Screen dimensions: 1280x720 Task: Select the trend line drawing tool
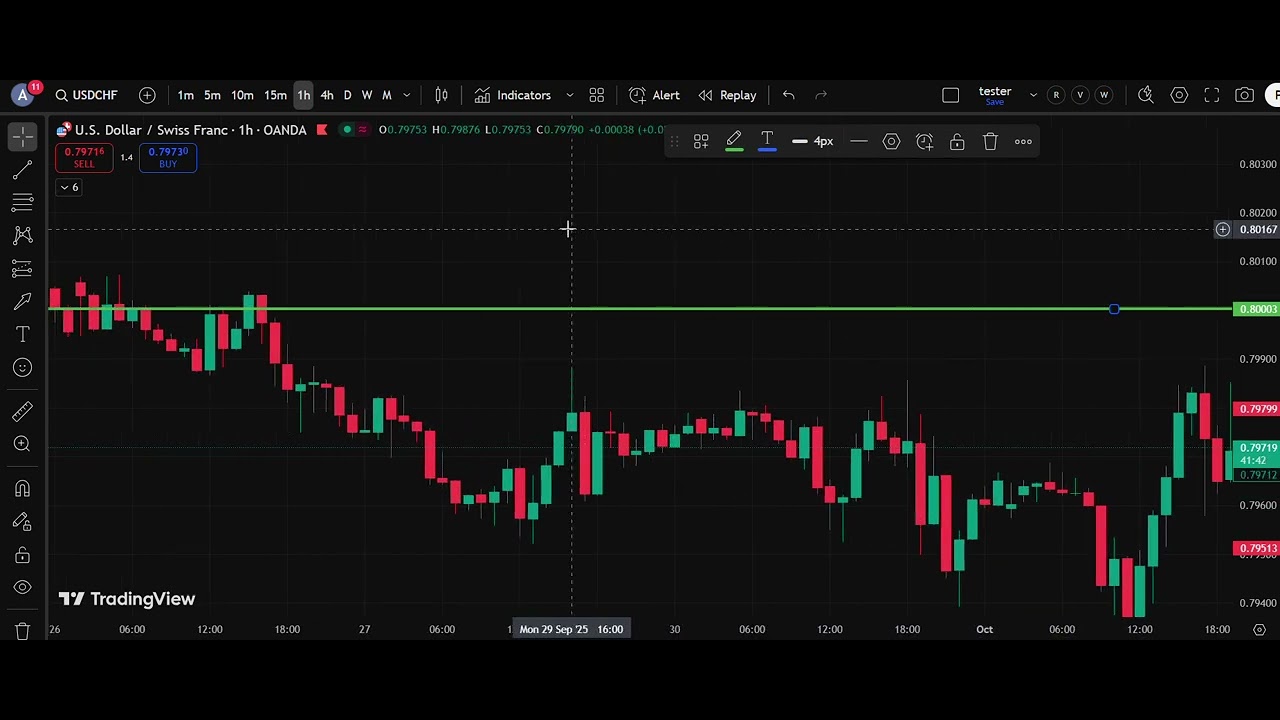coord(22,170)
